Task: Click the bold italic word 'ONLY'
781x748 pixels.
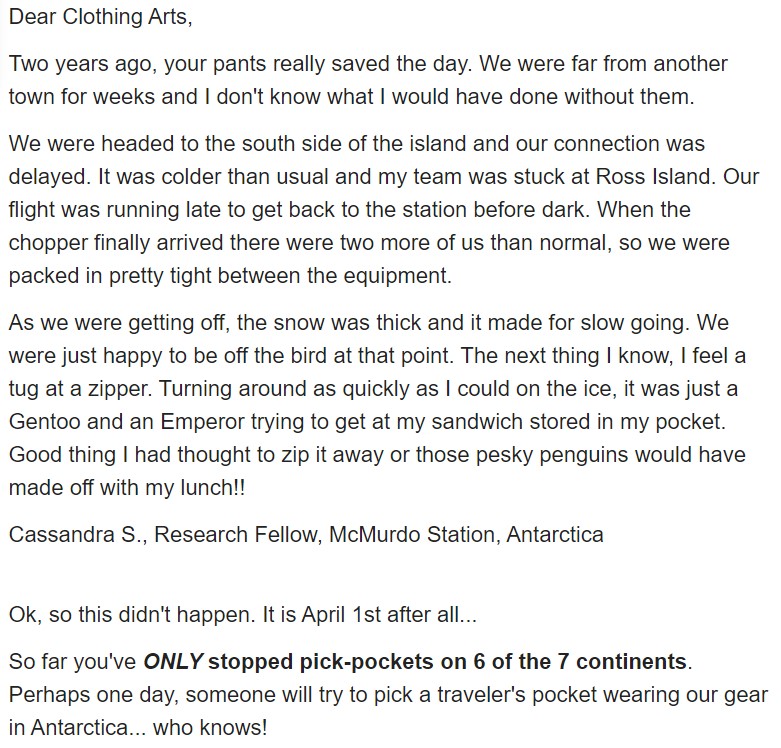Action: click(x=173, y=661)
